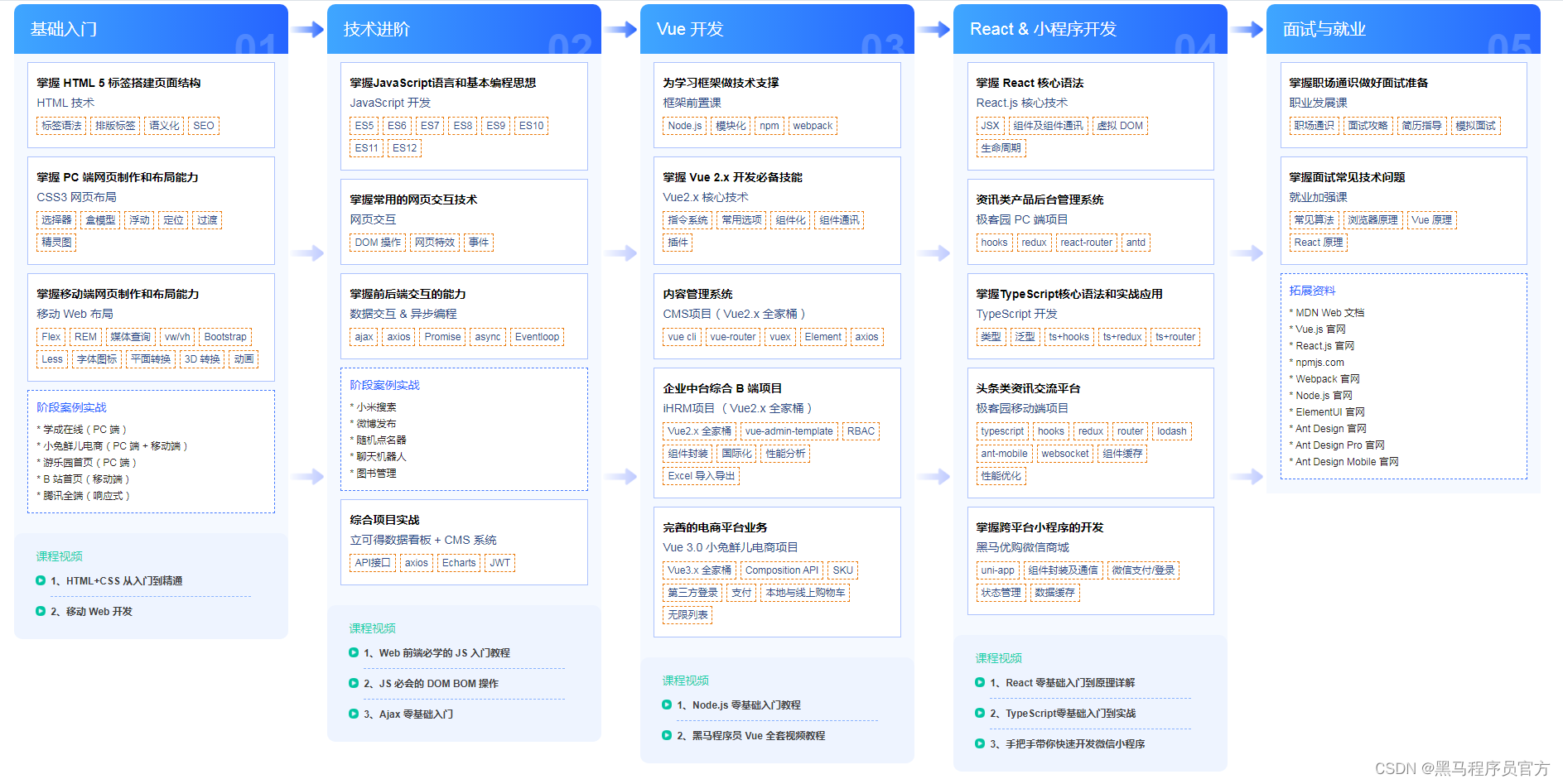Click the green bullet beside Node.js 零基础入门教程
Screen dimensions: 1563x784
point(667,705)
